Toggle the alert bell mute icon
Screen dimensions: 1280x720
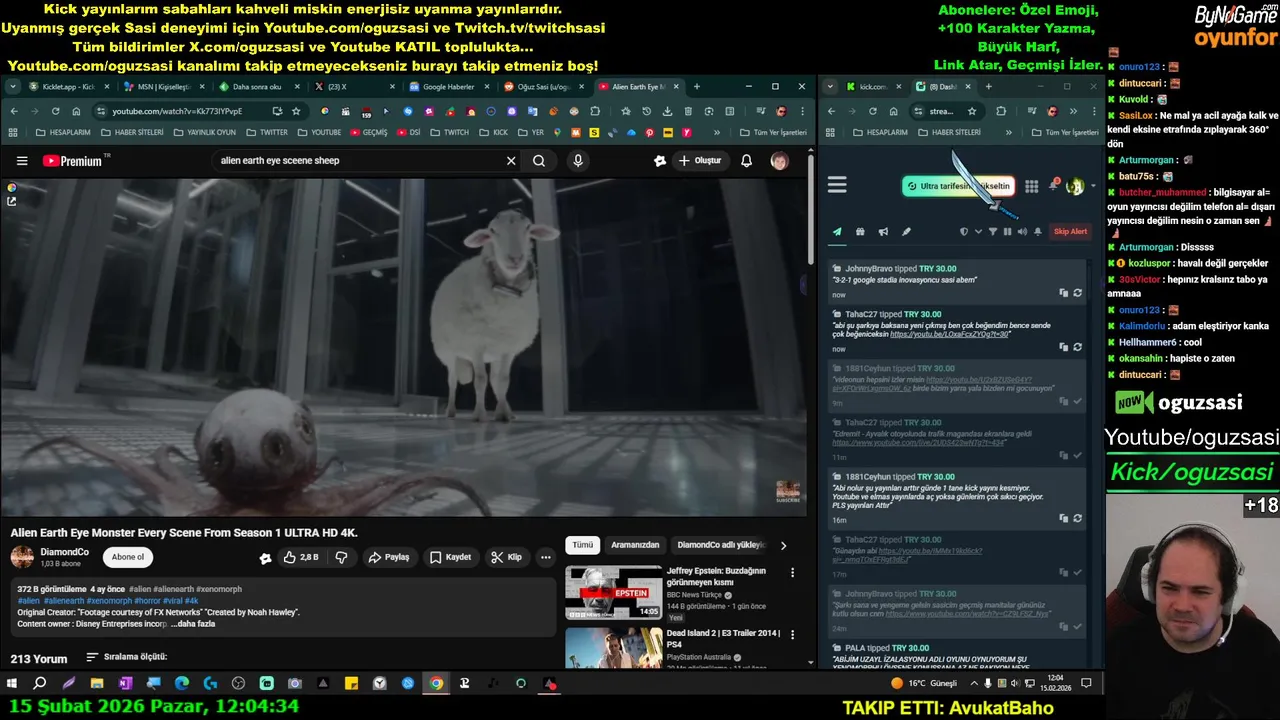pos(1037,231)
